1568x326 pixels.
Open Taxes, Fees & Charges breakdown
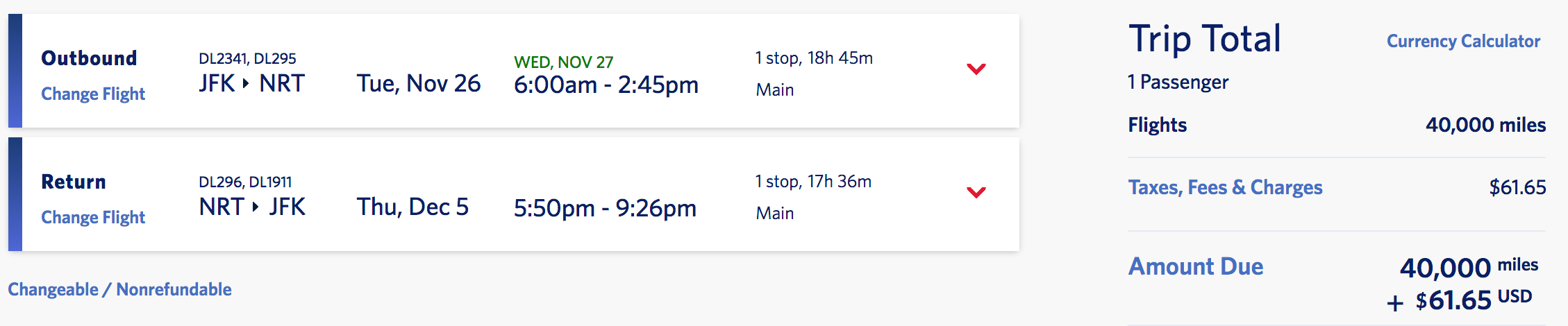pyautogui.click(x=1225, y=187)
